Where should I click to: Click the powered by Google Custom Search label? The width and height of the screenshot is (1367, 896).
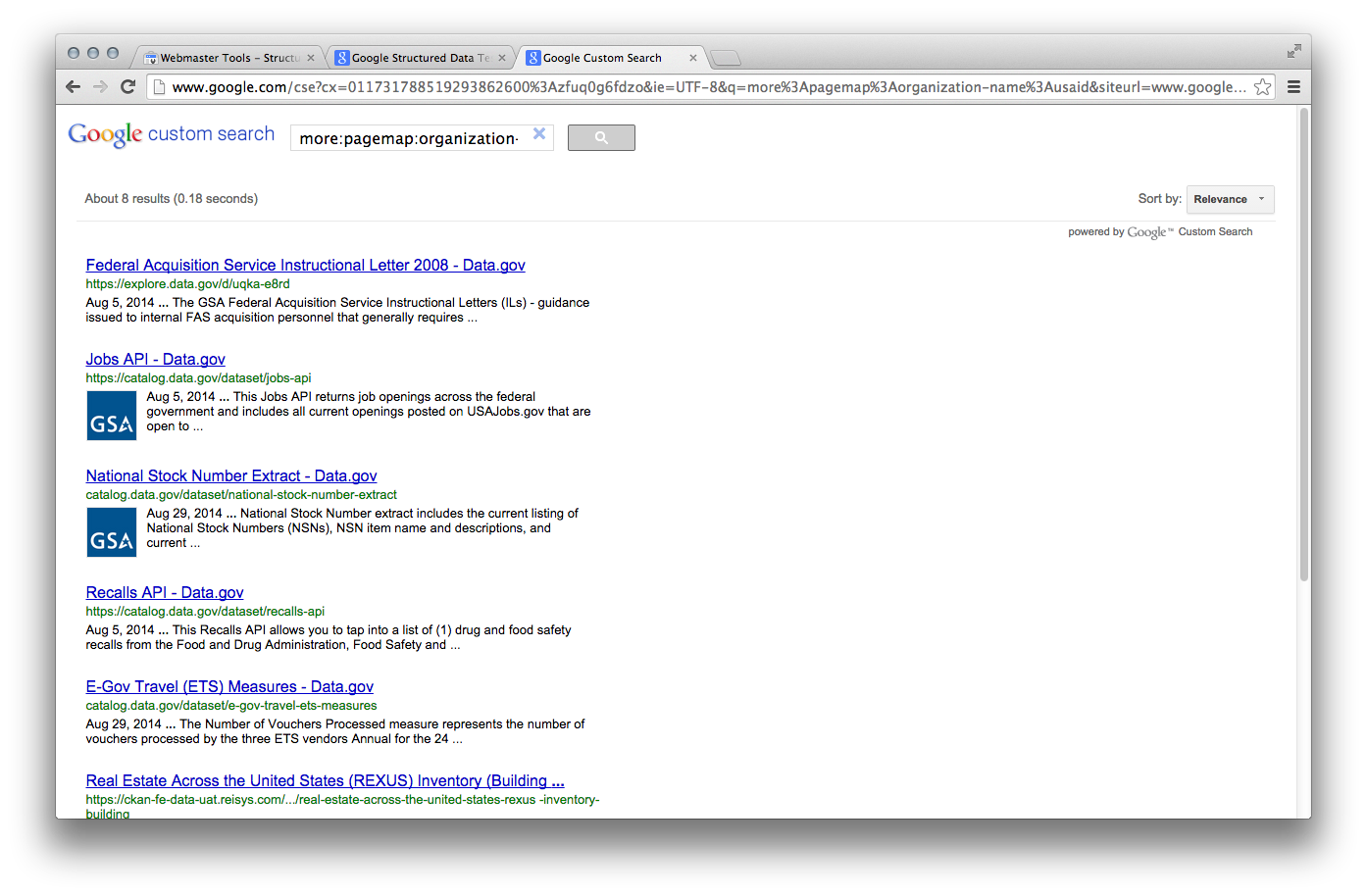point(1160,232)
